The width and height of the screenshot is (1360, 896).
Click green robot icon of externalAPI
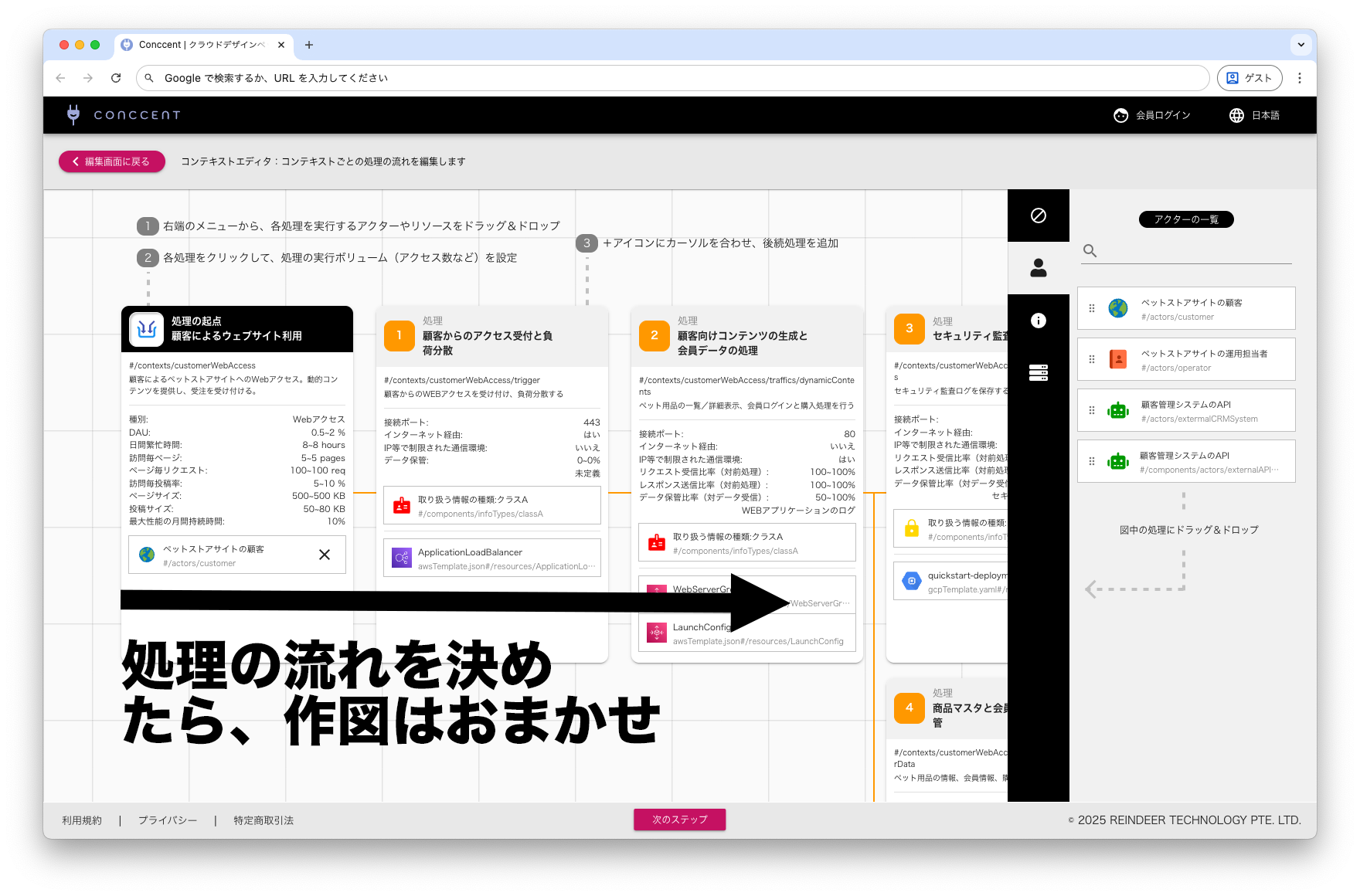click(1118, 461)
